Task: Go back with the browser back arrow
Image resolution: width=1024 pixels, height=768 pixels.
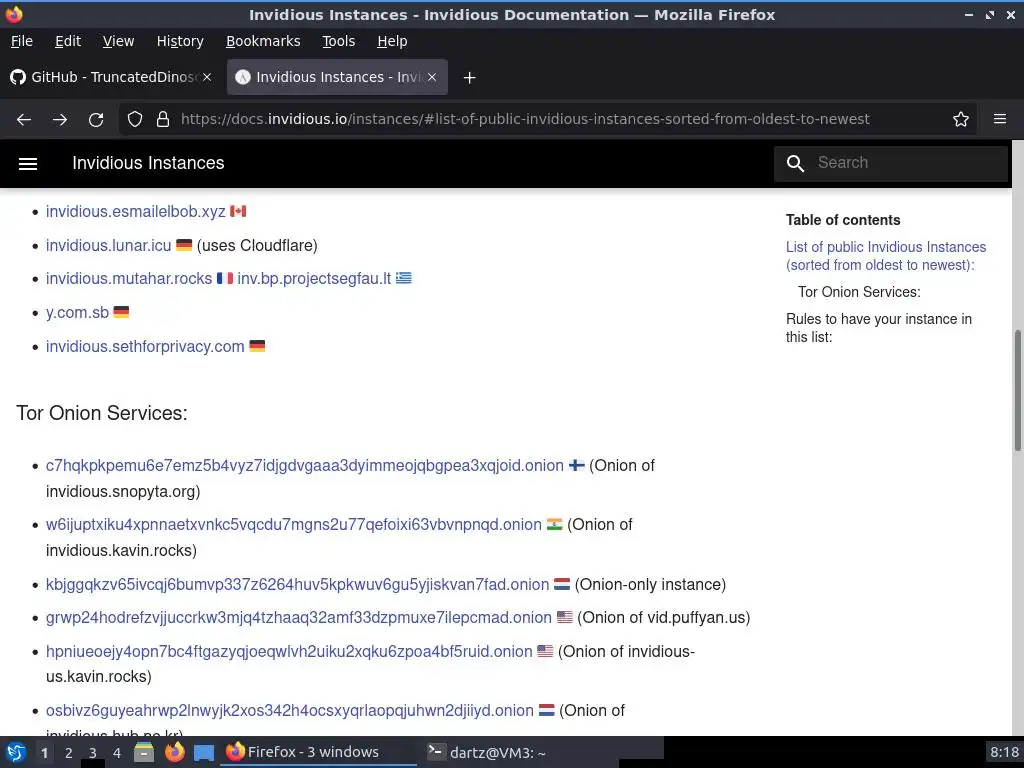Action: click(x=24, y=120)
